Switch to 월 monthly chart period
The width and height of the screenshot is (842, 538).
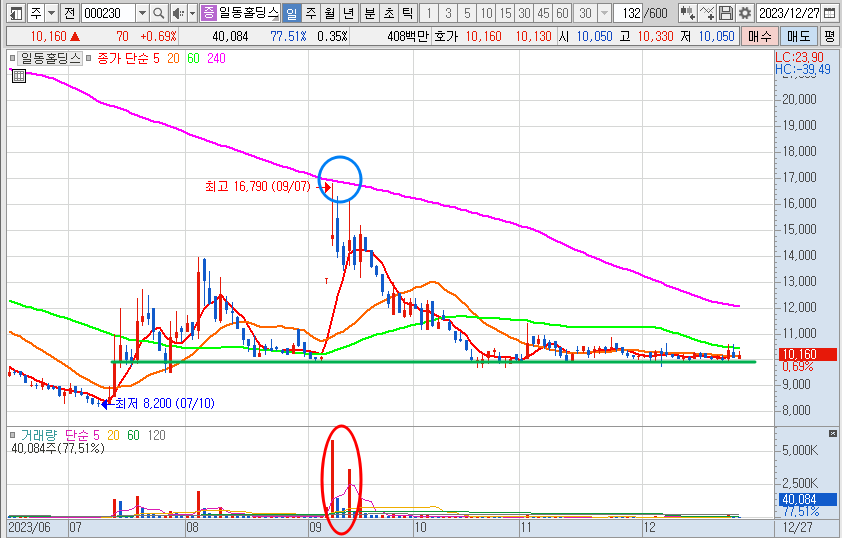pos(330,13)
